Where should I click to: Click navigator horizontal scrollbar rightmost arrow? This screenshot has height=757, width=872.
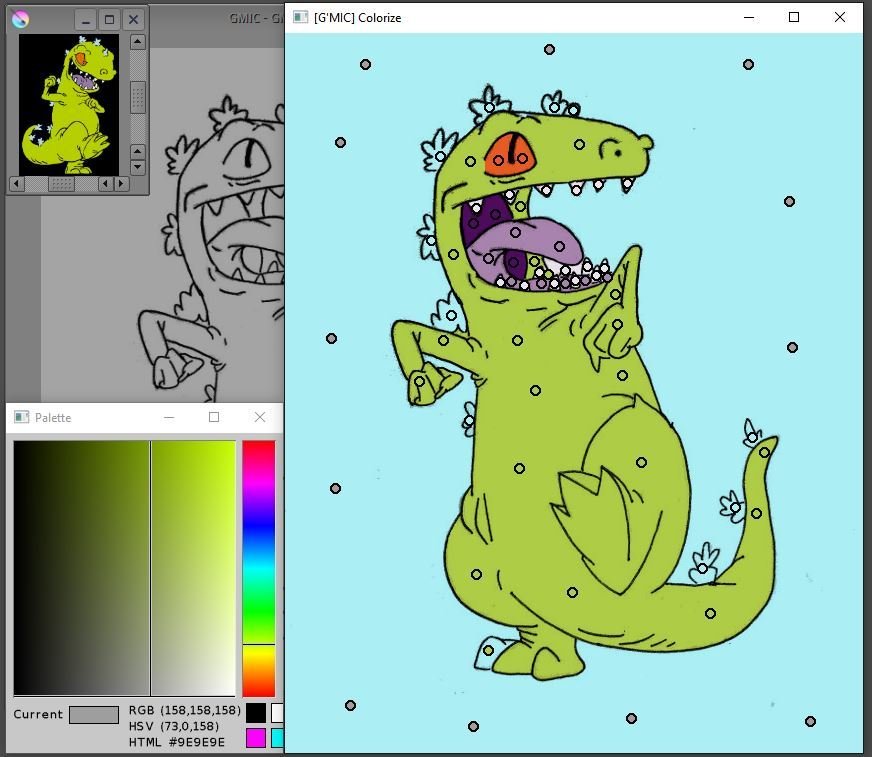(122, 184)
